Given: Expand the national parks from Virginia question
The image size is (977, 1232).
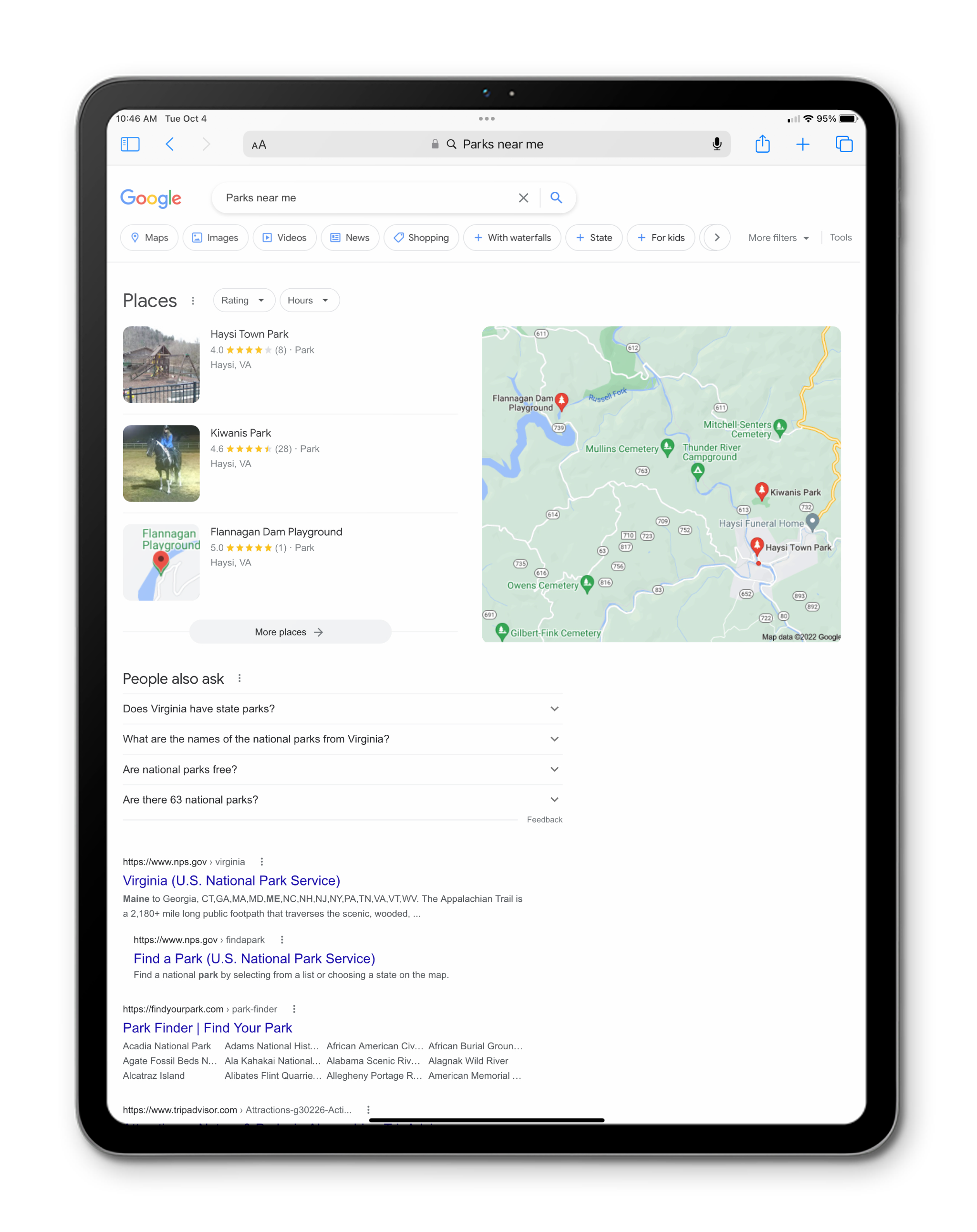Looking at the screenshot, I should pos(342,739).
